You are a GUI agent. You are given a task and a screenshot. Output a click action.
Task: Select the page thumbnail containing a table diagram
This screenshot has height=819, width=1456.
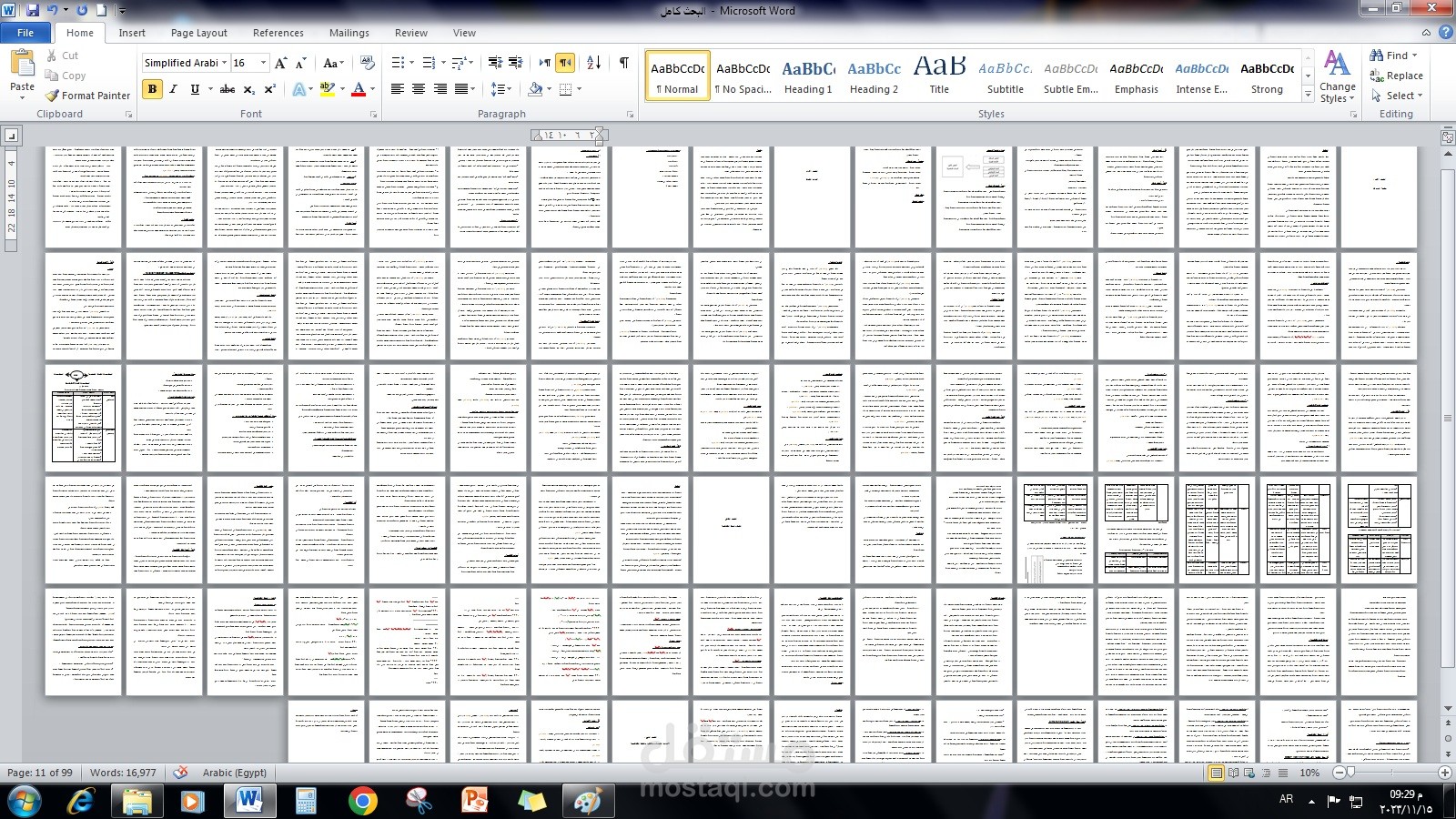[84, 419]
